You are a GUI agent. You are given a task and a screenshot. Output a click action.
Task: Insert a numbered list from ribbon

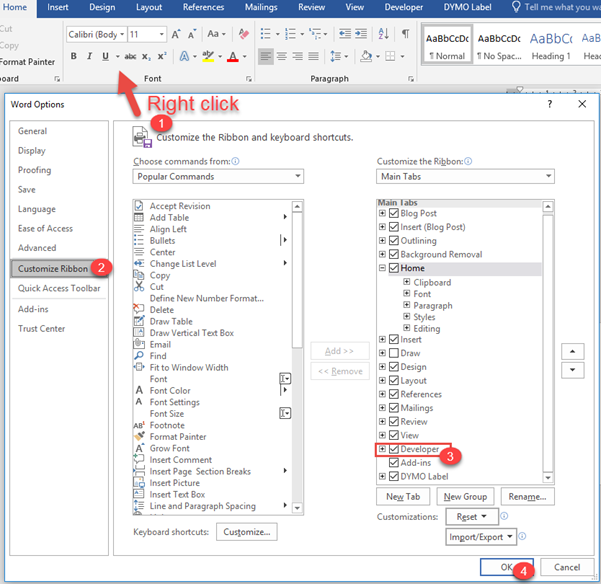[291, 34]
